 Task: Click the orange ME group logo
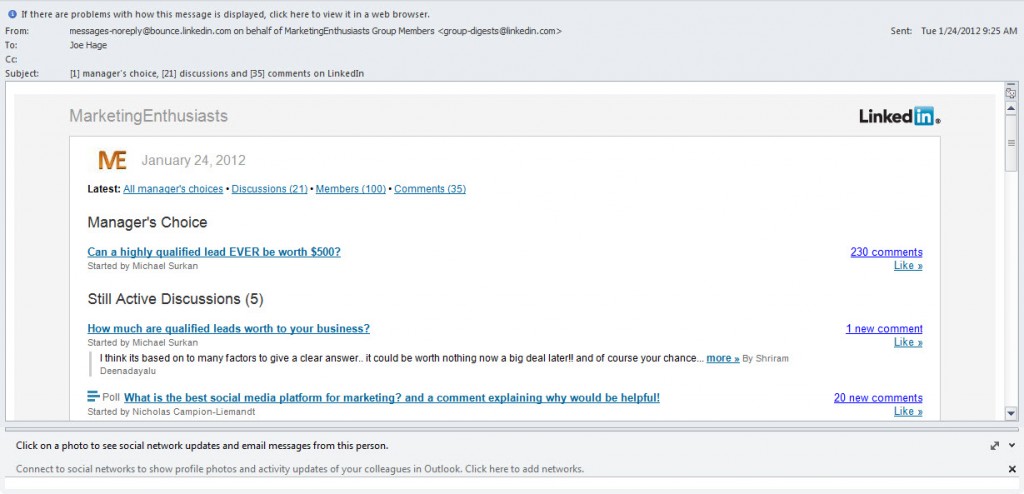click(112, 160)
